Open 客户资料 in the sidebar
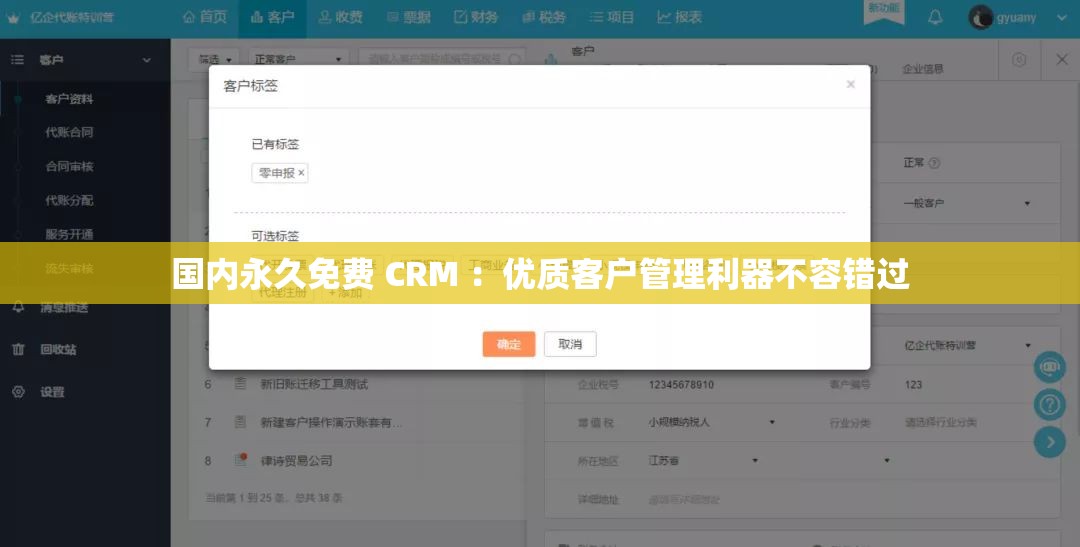The image size is (1080, 547). click(69, 99)
